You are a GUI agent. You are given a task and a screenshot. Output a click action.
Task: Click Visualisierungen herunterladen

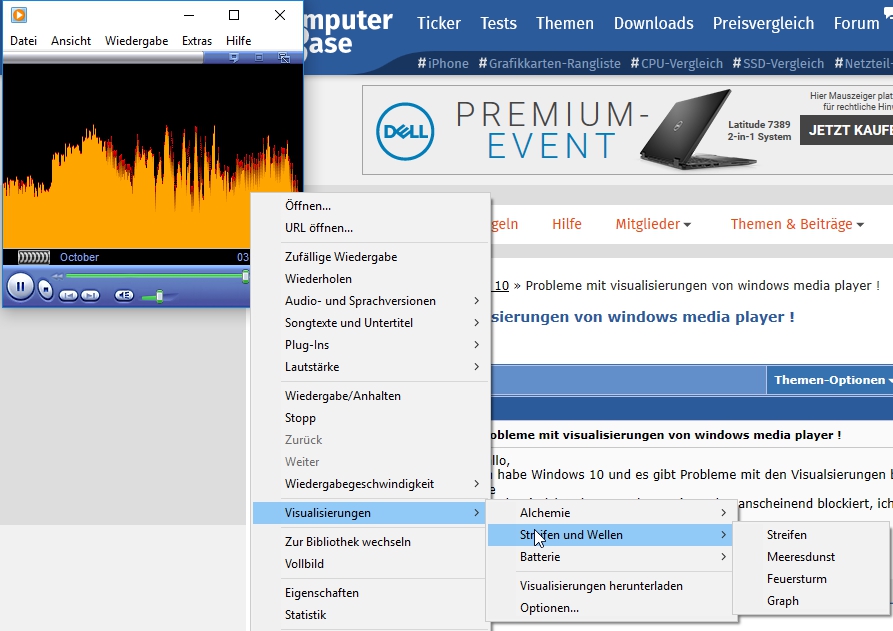(611, 586)
